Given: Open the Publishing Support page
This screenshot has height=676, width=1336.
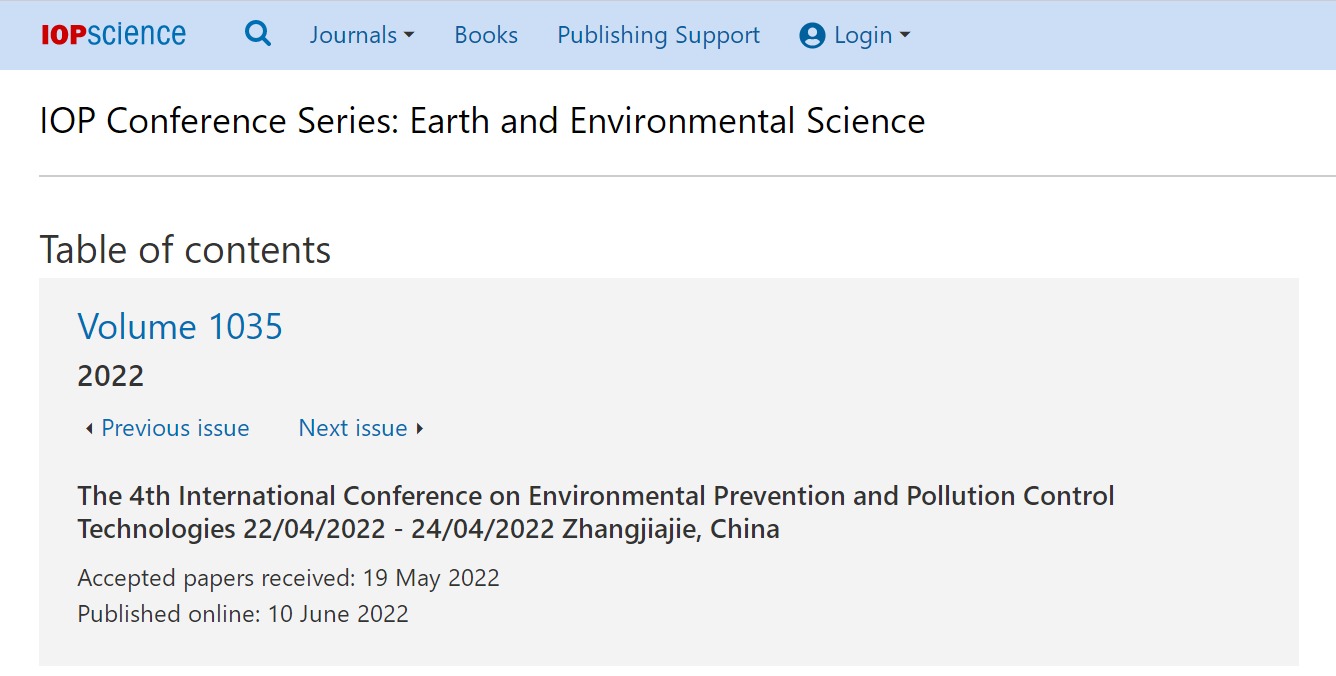Looking at the screenshot, I should 658,35.
